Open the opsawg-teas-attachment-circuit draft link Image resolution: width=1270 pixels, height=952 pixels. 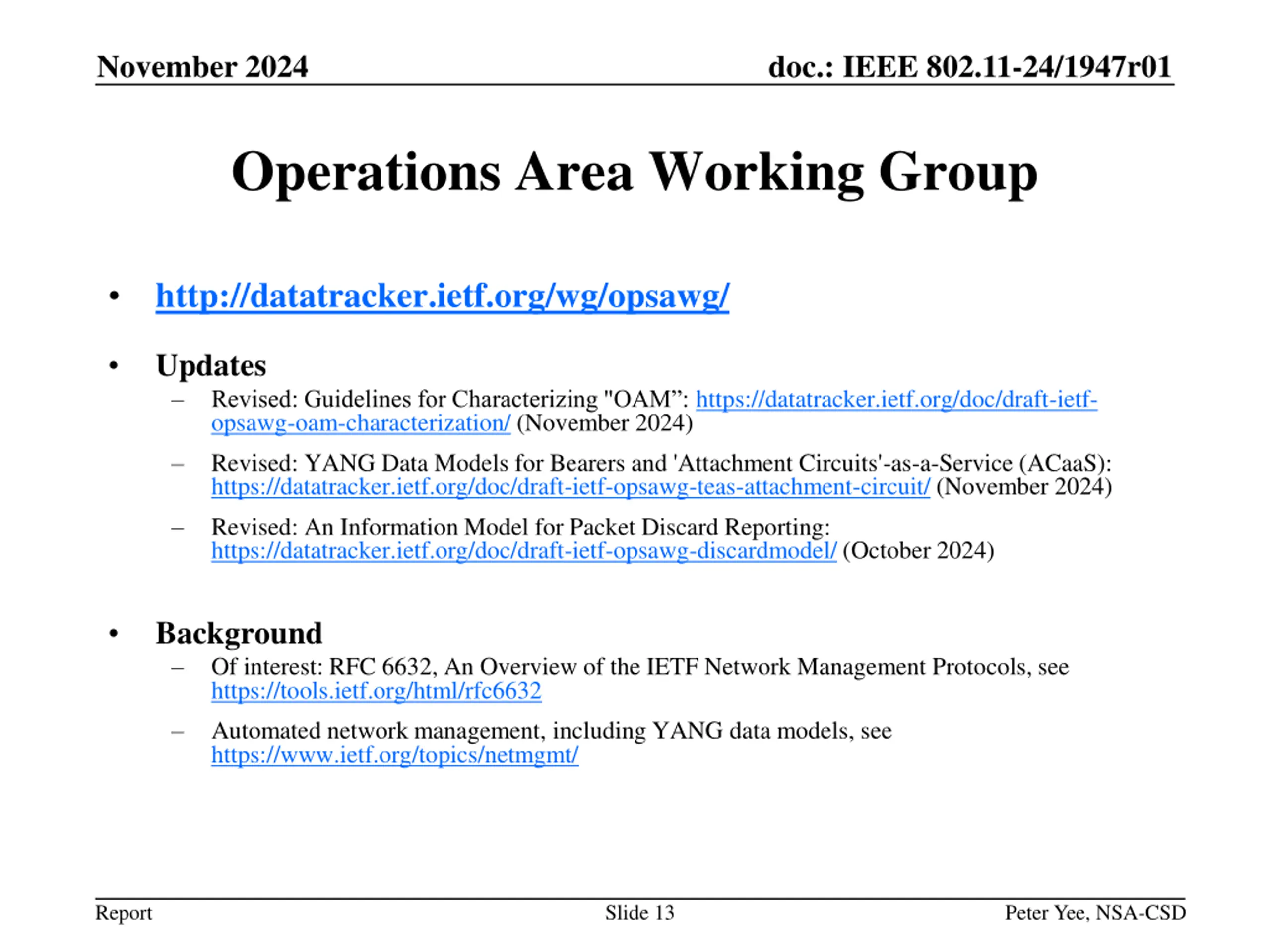pos(570,487)
